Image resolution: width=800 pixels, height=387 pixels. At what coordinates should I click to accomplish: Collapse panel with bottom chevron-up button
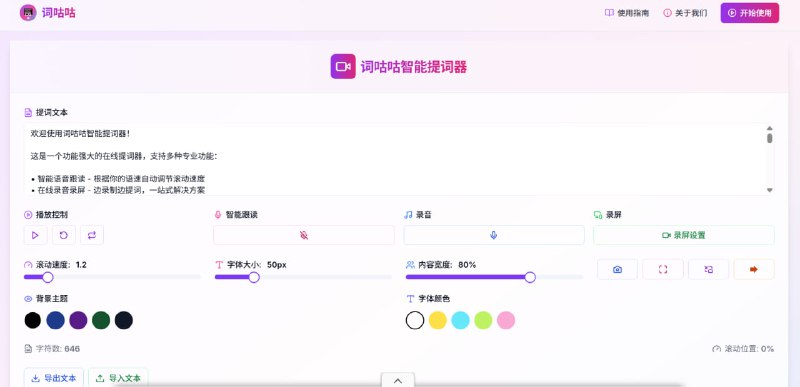pyautogui.click(x=398, y=380)
